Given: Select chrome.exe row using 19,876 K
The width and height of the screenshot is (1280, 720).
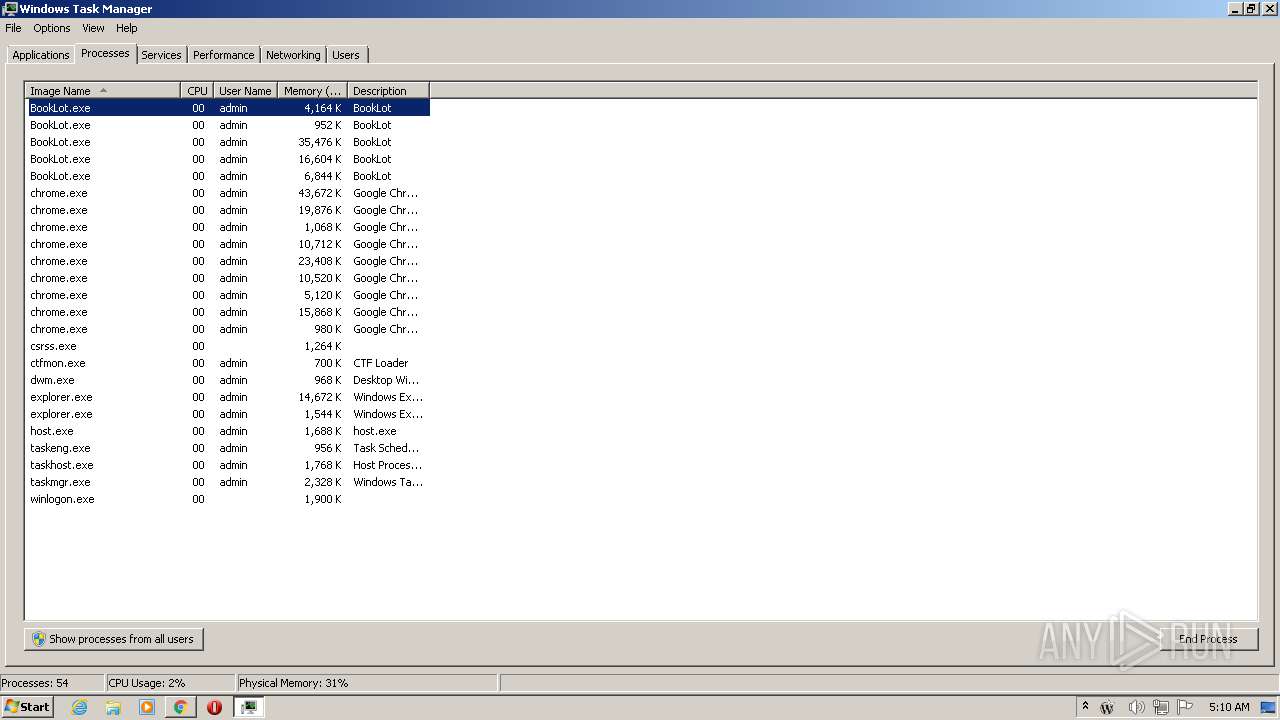Looking at the screenshot, I should click(228, 210).
